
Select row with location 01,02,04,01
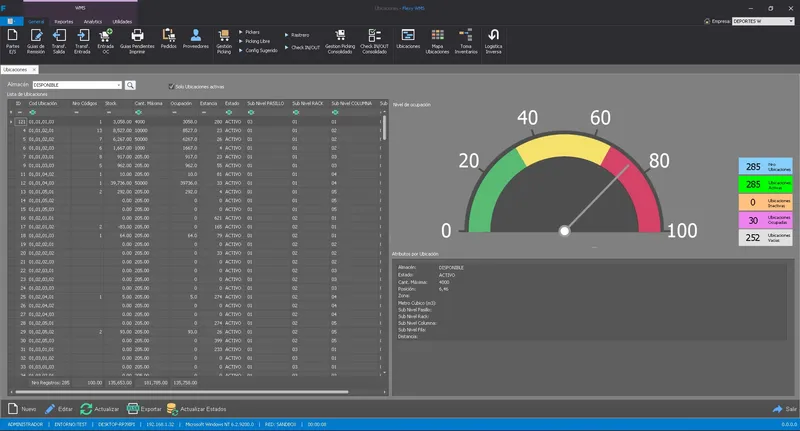point(194,297)
